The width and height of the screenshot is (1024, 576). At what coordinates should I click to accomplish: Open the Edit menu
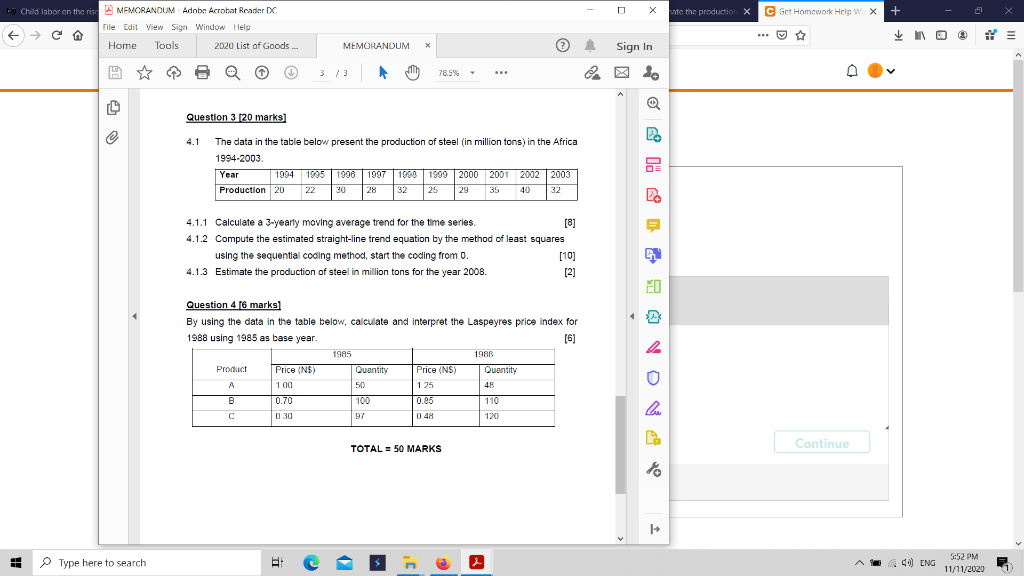[x=129, y=28]
